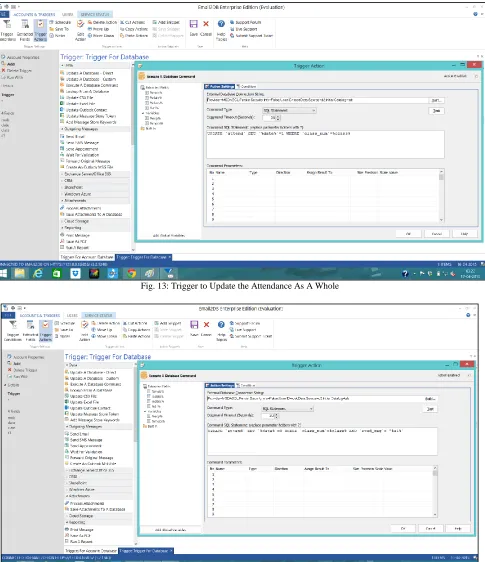This screenshot has width=485, height=562.
Task: Click red Cancel X in Fig. 13 ribbon
Action: click(x=206, y=24)
